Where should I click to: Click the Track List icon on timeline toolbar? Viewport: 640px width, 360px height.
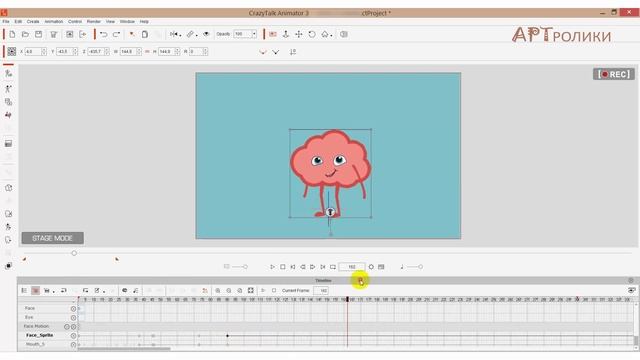click(x=24, y=290)
